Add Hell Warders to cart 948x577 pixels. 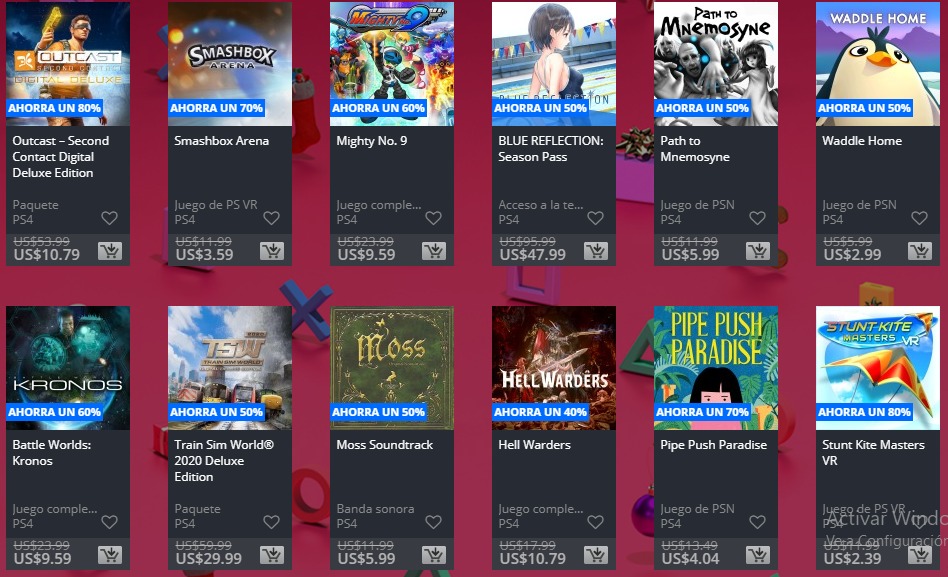tap(596, 555)
